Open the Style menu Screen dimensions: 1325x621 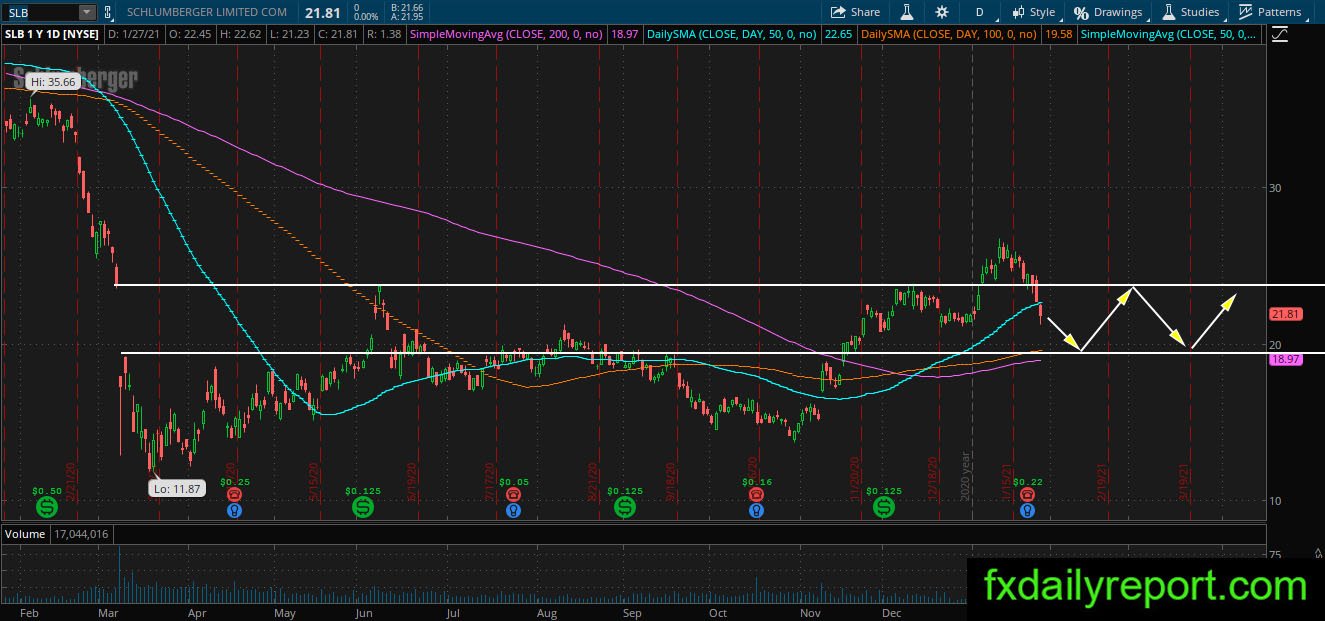(1033, 12)
